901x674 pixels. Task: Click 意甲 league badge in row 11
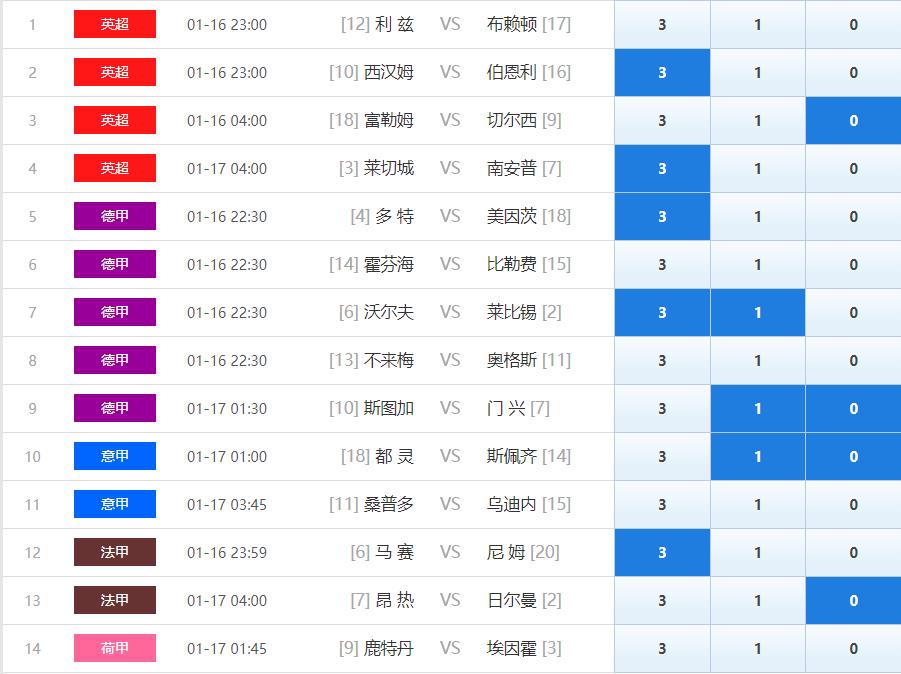point(115,504)
